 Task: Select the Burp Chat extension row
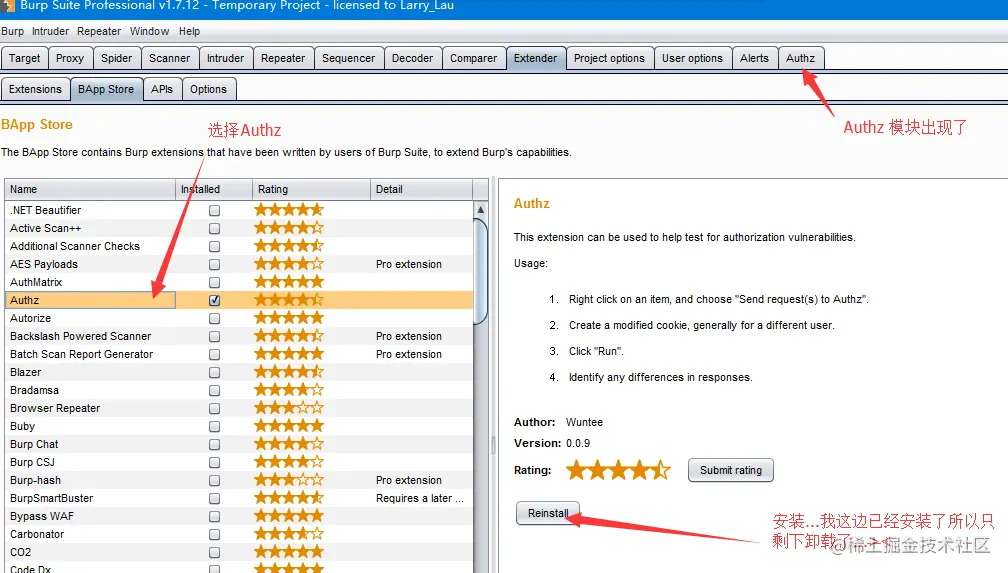239,444
